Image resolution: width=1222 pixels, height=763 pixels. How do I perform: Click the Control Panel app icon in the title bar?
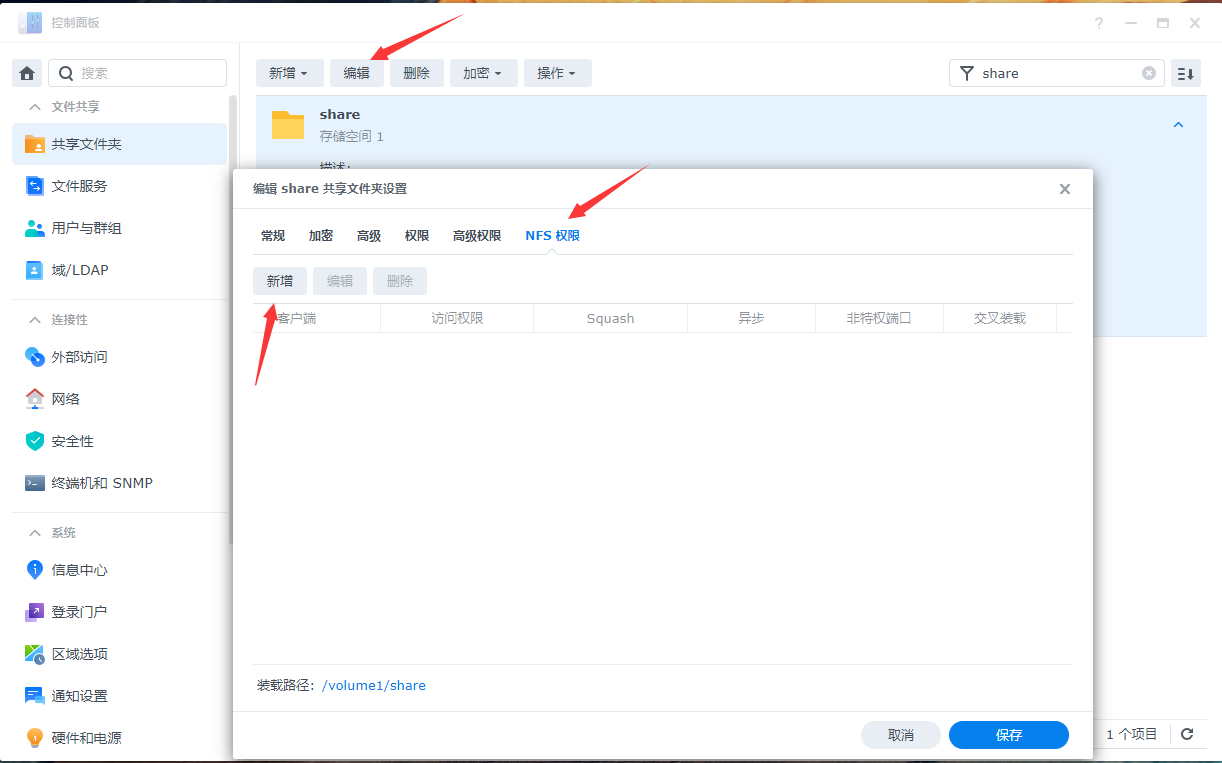tap(30, 22)
